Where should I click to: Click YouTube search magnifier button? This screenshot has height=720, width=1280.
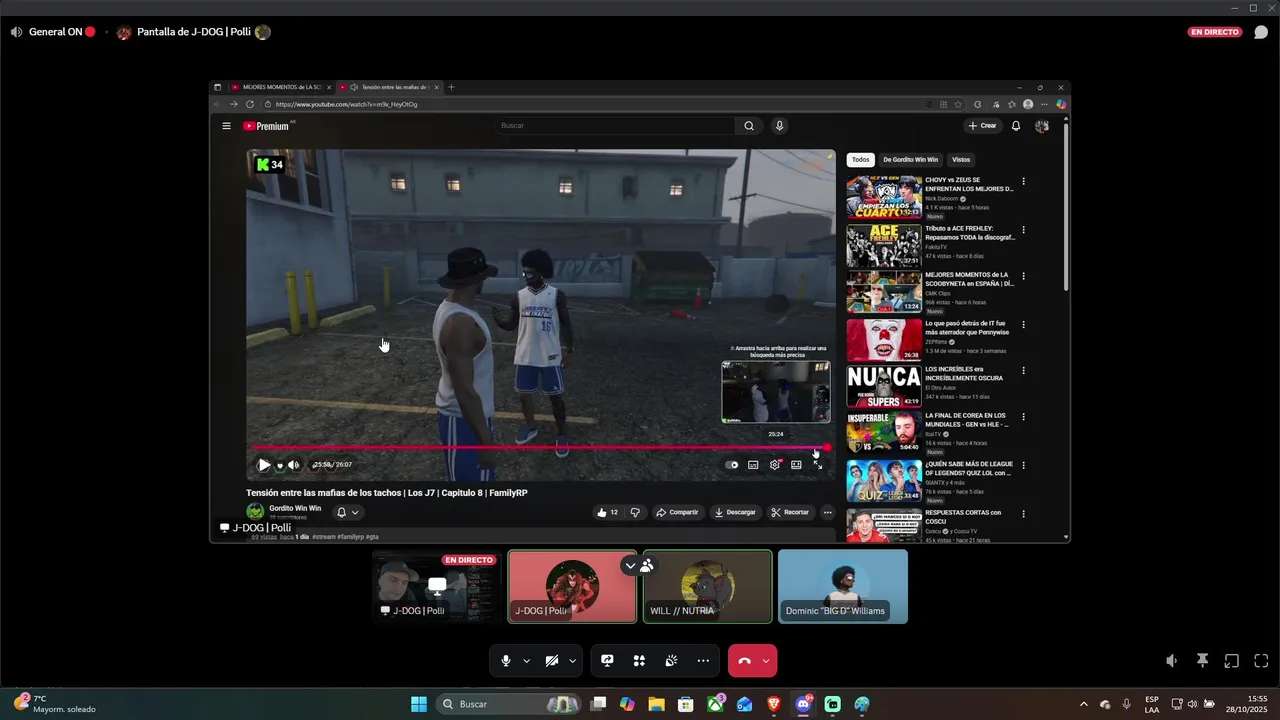749,126
